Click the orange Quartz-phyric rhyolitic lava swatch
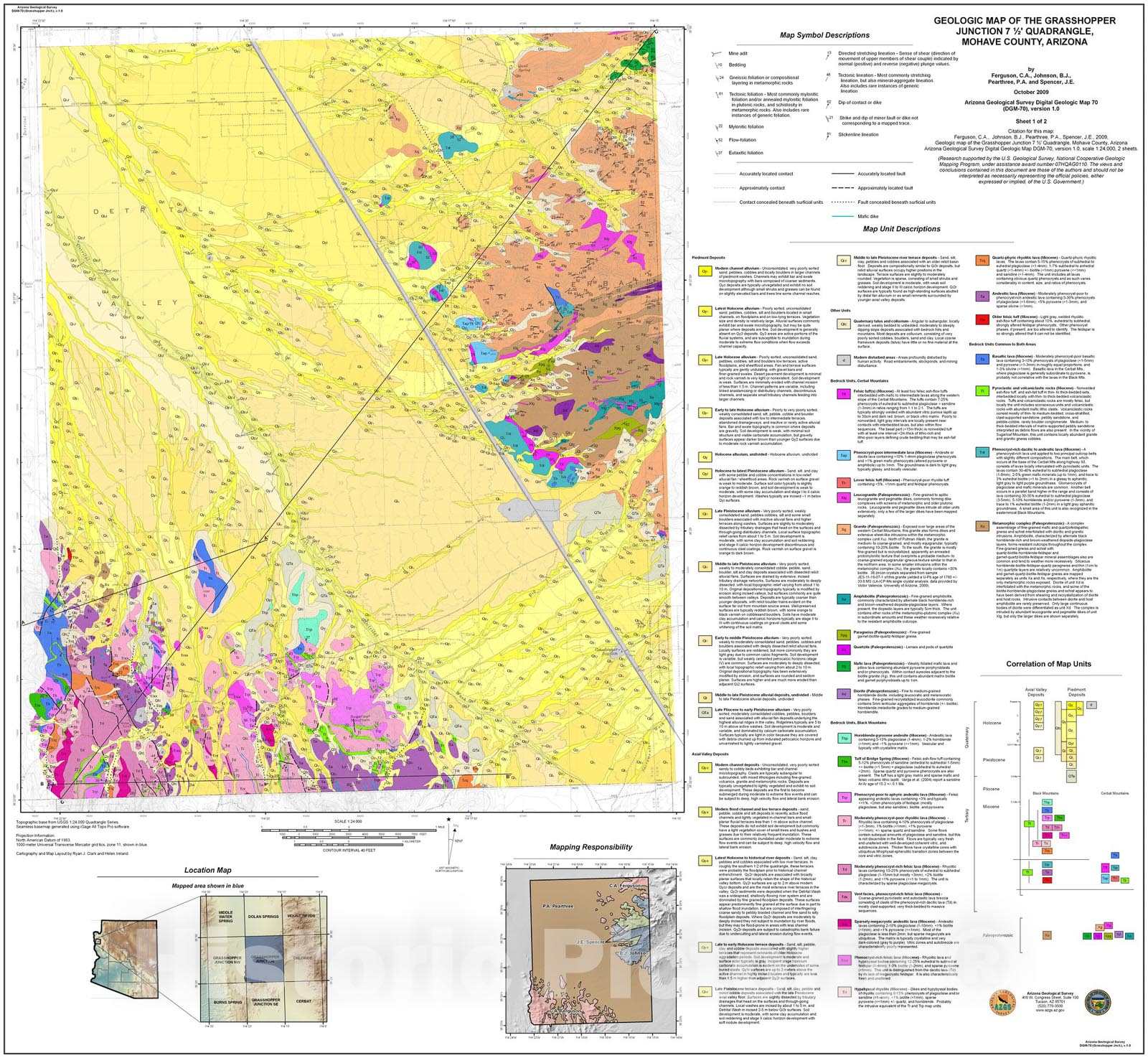Screen dimensions: 1148x1058 click(982, 261)
